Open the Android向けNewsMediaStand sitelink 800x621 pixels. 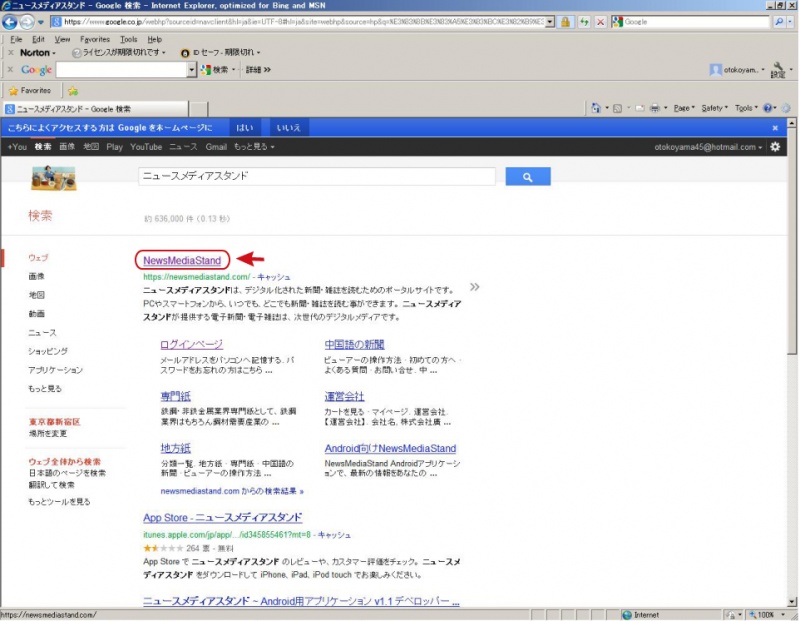tap(390, 448)
